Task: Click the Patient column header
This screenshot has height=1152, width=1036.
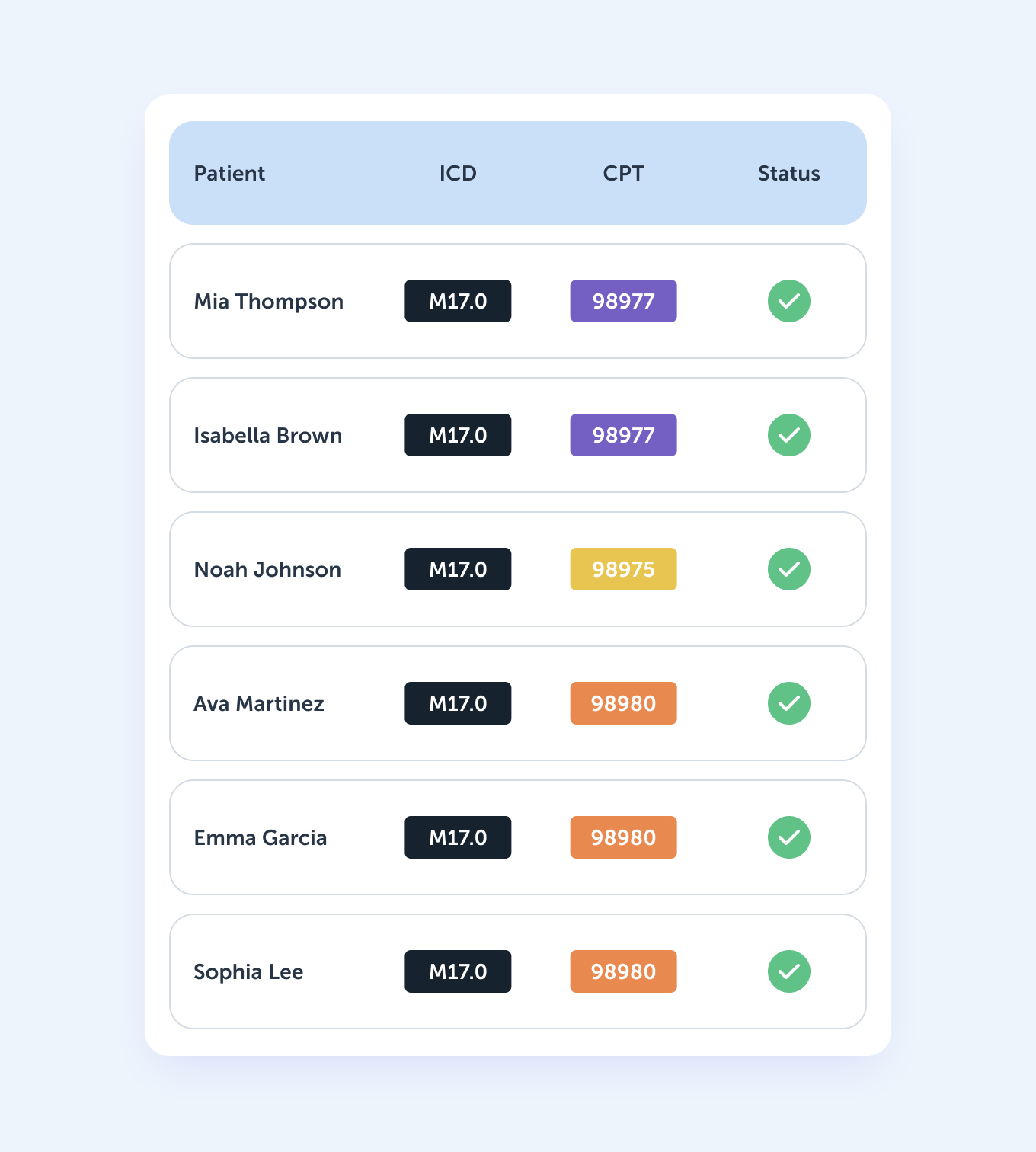Action: pyautogui.click(x=229, y=174)
